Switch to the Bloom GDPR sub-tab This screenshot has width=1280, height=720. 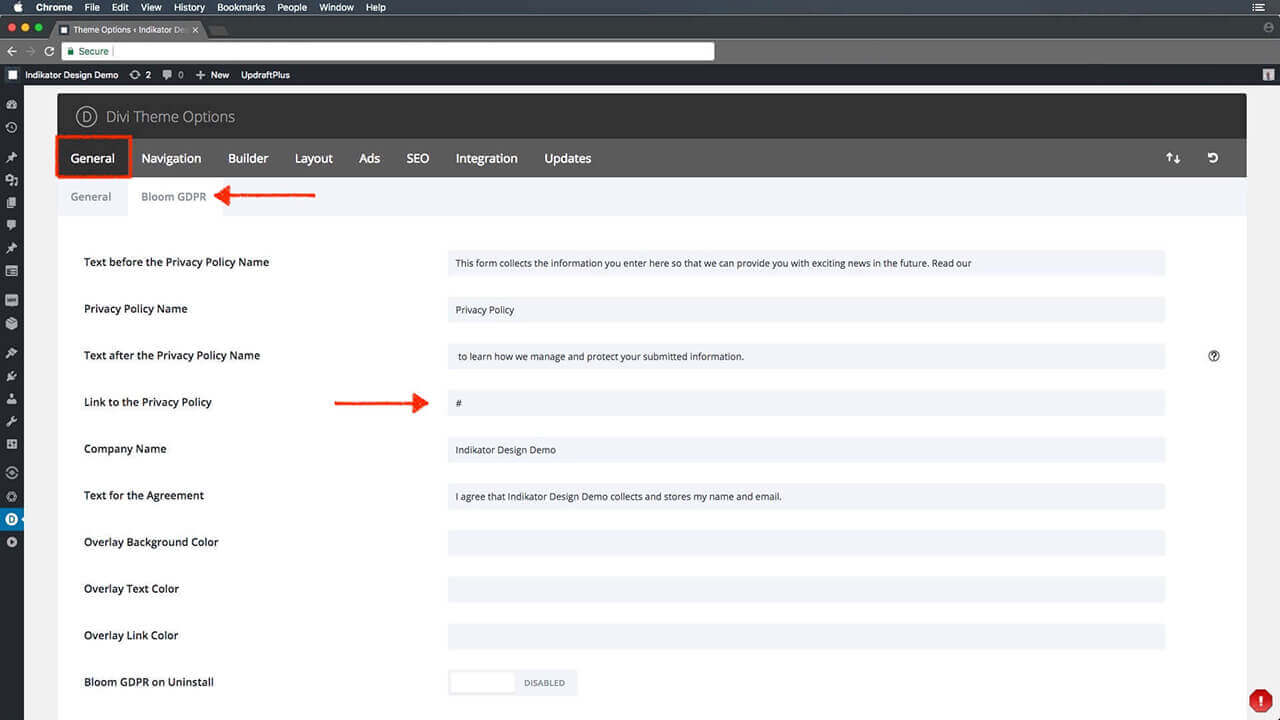point(174,197)
